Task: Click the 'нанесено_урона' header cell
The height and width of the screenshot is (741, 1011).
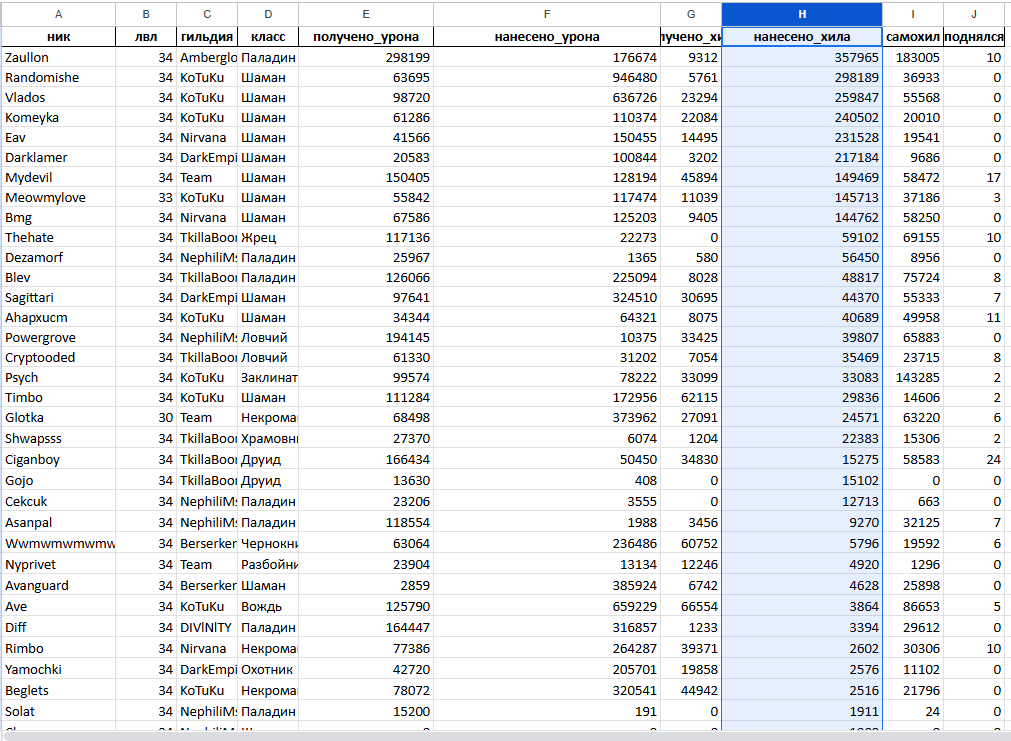Action: pos(547,37)
